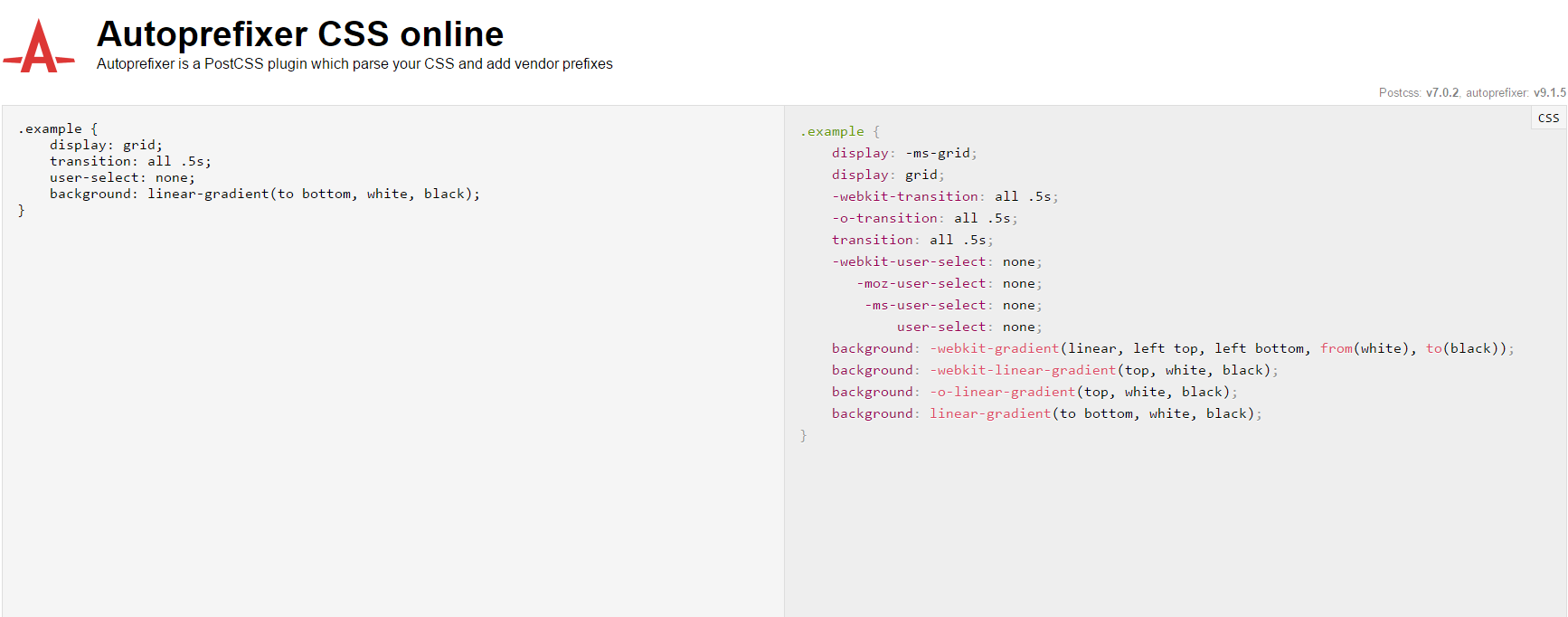Click the .example selector in input editor
1568x617 pixels.
click(51, 128)
